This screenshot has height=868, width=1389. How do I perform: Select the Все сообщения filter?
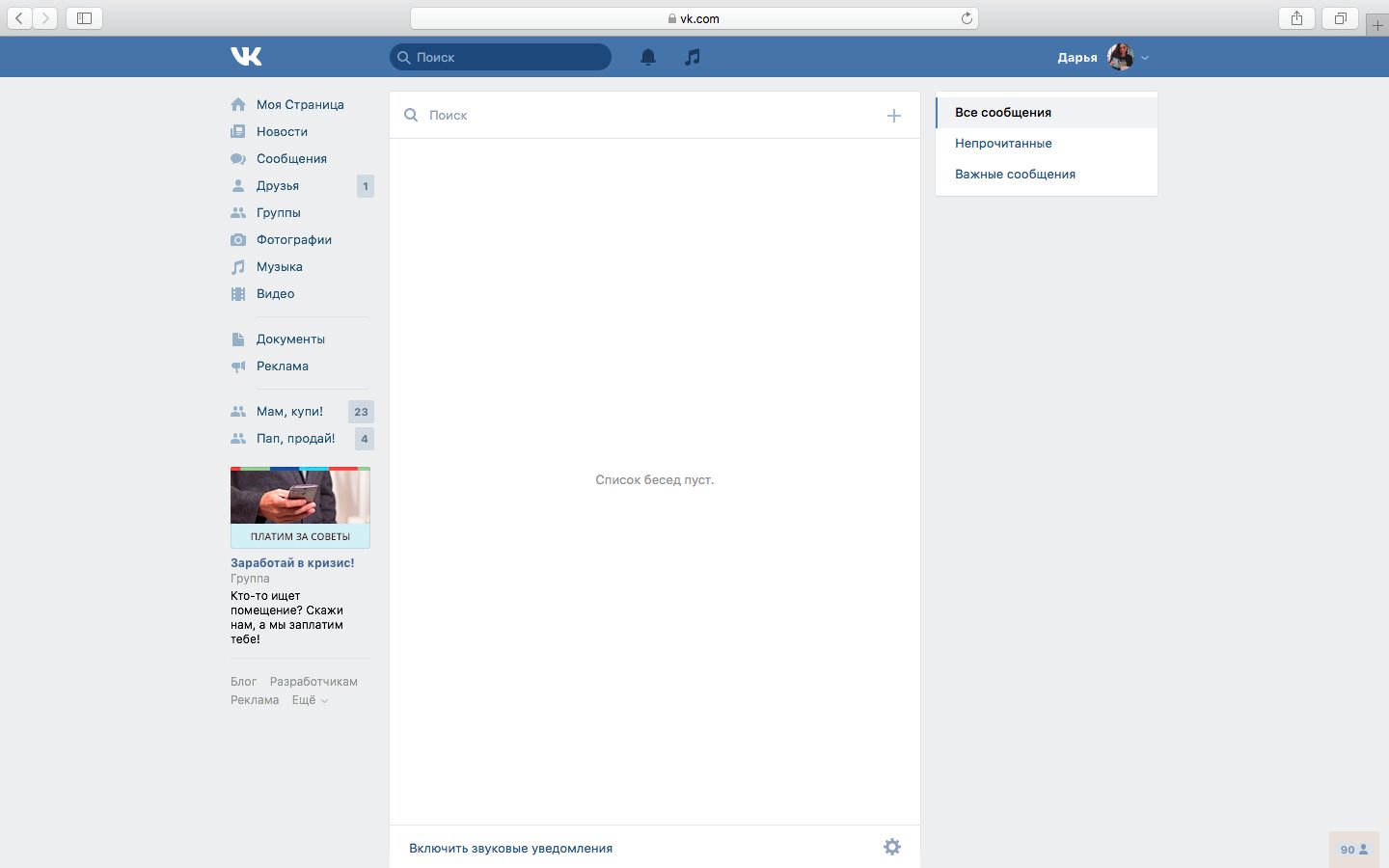tap(1047, 112)
